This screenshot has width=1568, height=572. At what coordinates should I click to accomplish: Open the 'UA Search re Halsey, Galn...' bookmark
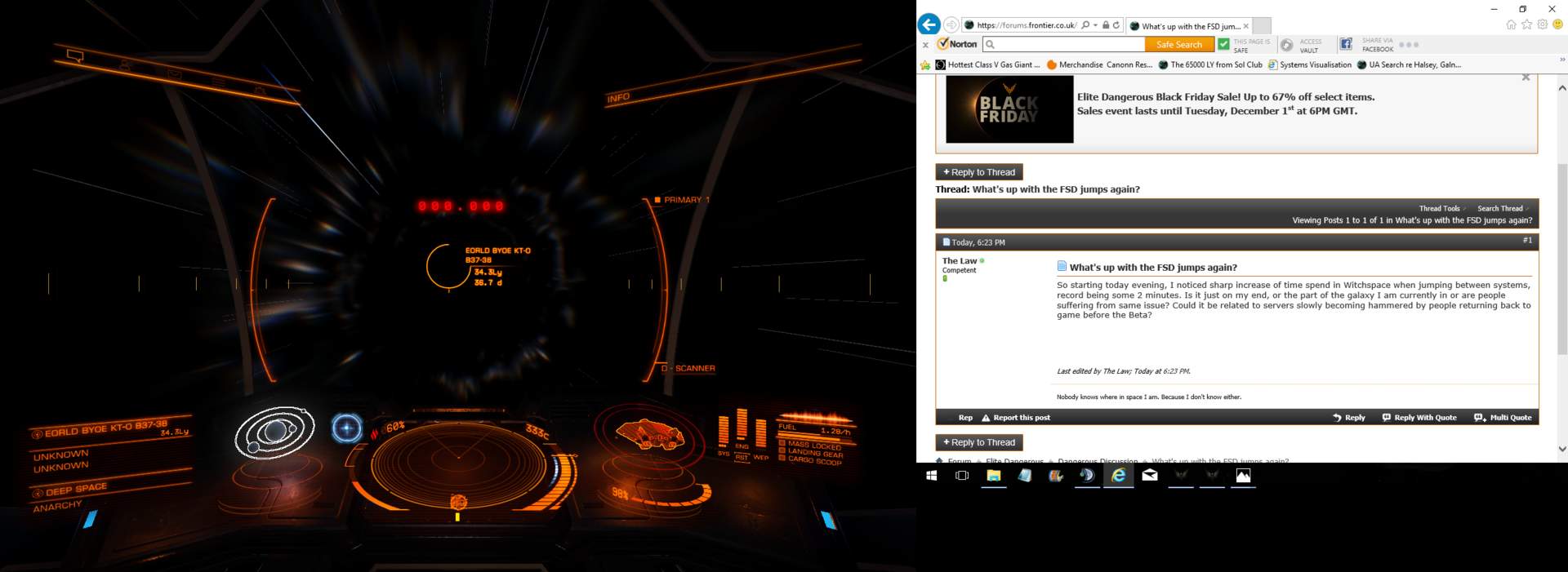[1409, 64]
